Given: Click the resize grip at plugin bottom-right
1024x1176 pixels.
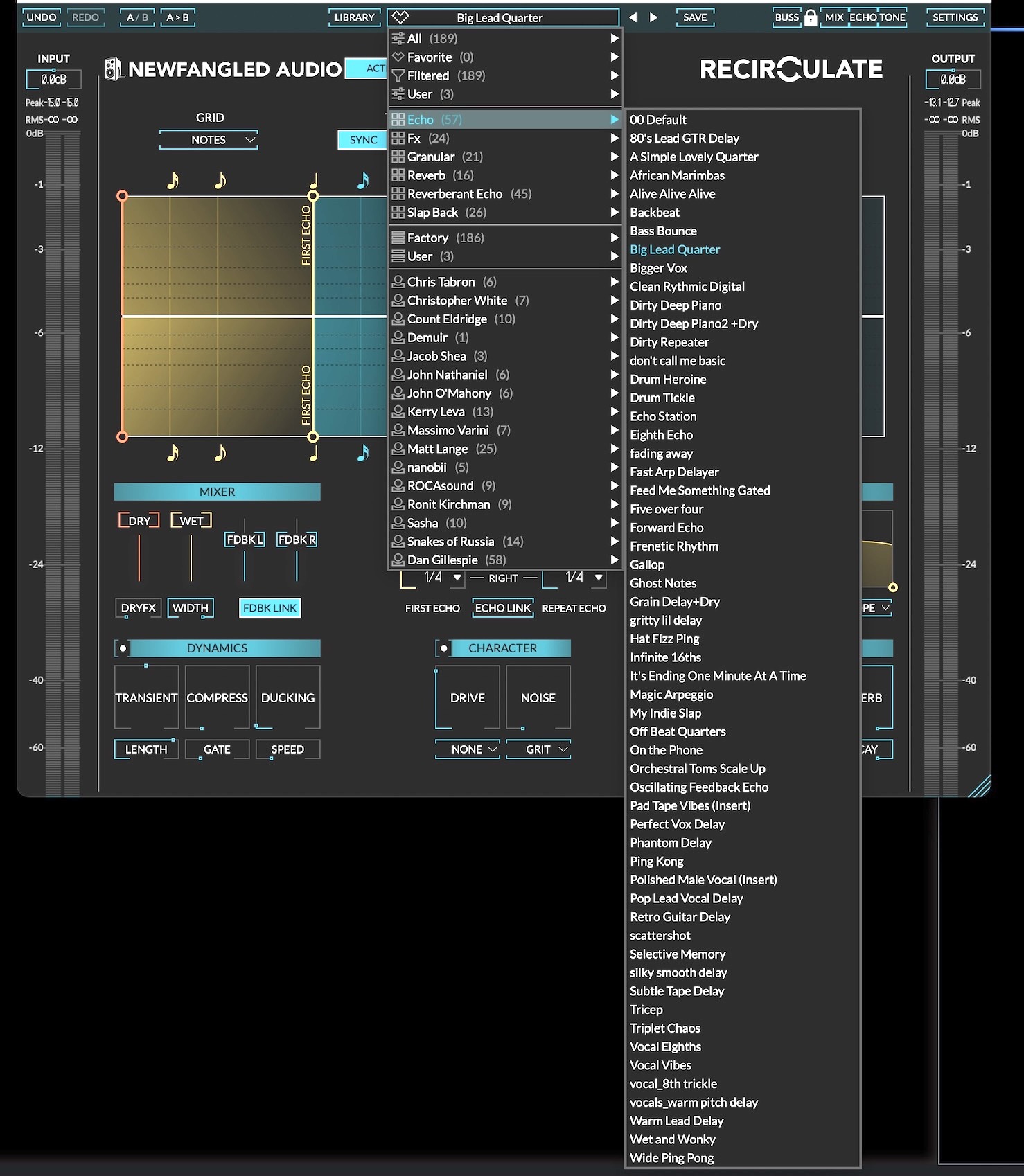Looking at the screenshot, I should [x=980, y=787].
